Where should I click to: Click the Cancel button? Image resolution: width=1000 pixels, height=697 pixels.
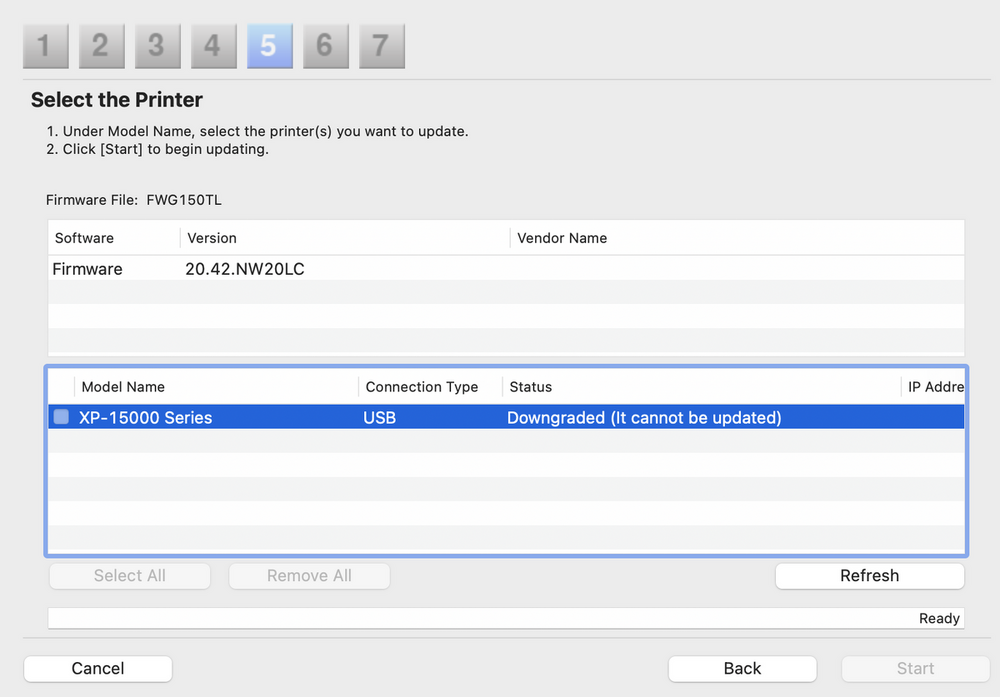tap(98, 669)
